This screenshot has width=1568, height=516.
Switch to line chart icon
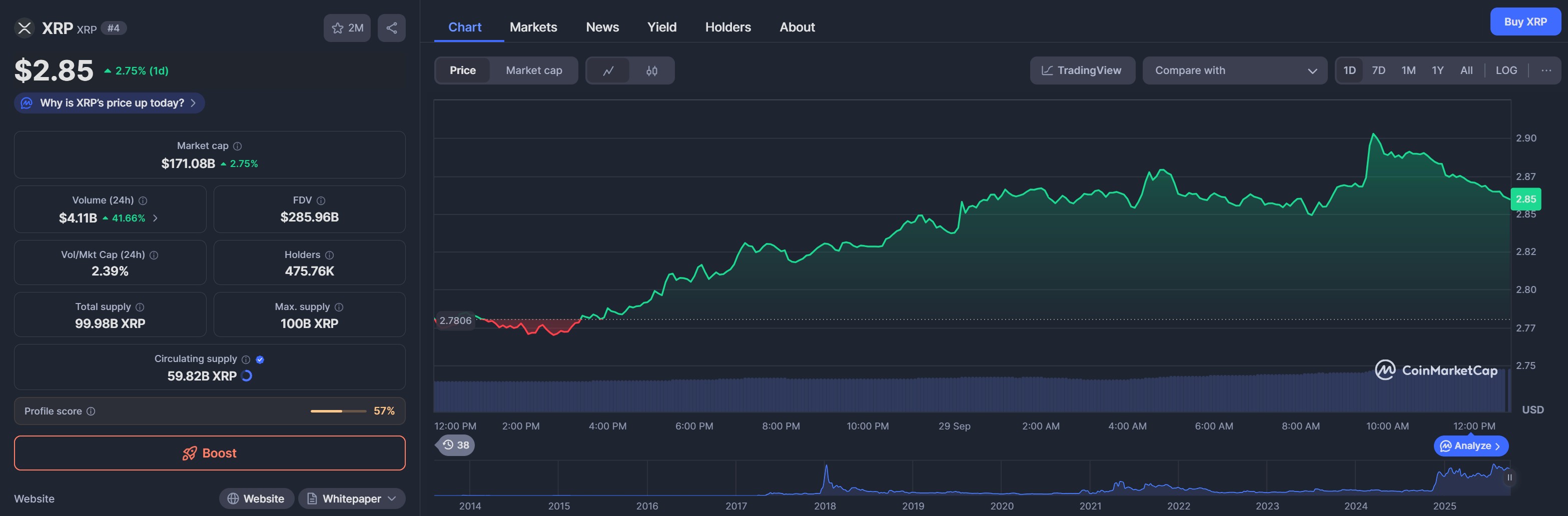608,70
